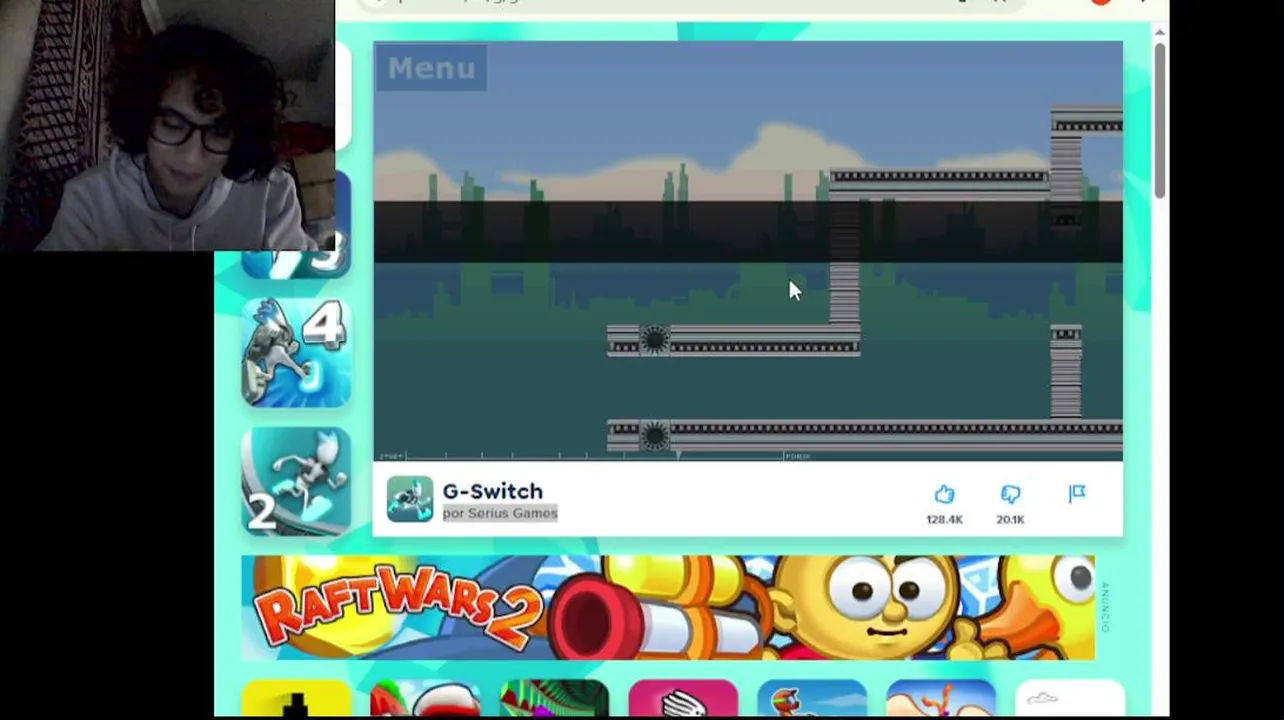Screen dimensions: 1284x720
Task: Open the yellow game thumbnail in bottom row
Action: 296,698
